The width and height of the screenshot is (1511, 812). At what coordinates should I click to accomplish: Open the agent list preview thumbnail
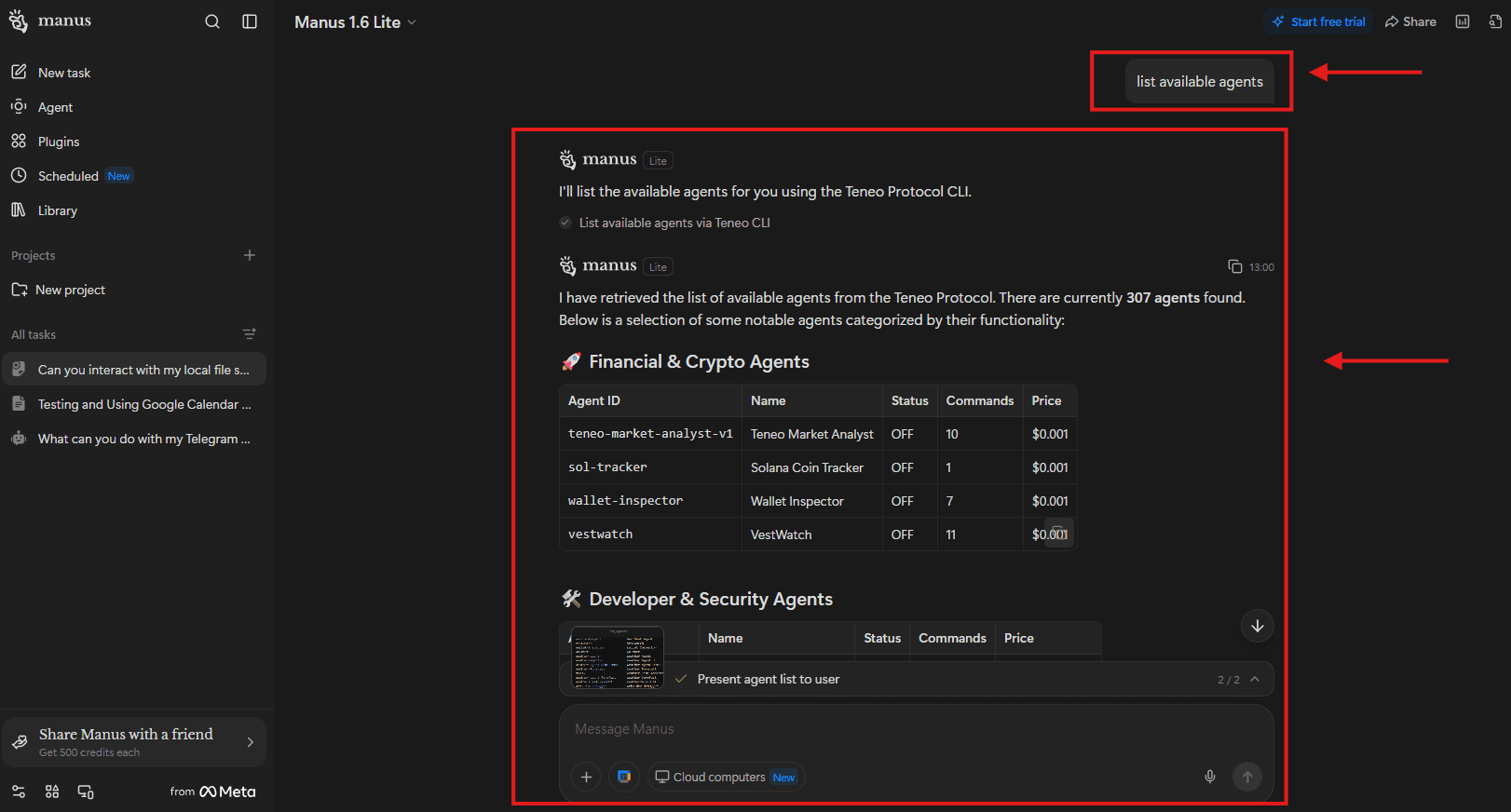tap(617, 657)
